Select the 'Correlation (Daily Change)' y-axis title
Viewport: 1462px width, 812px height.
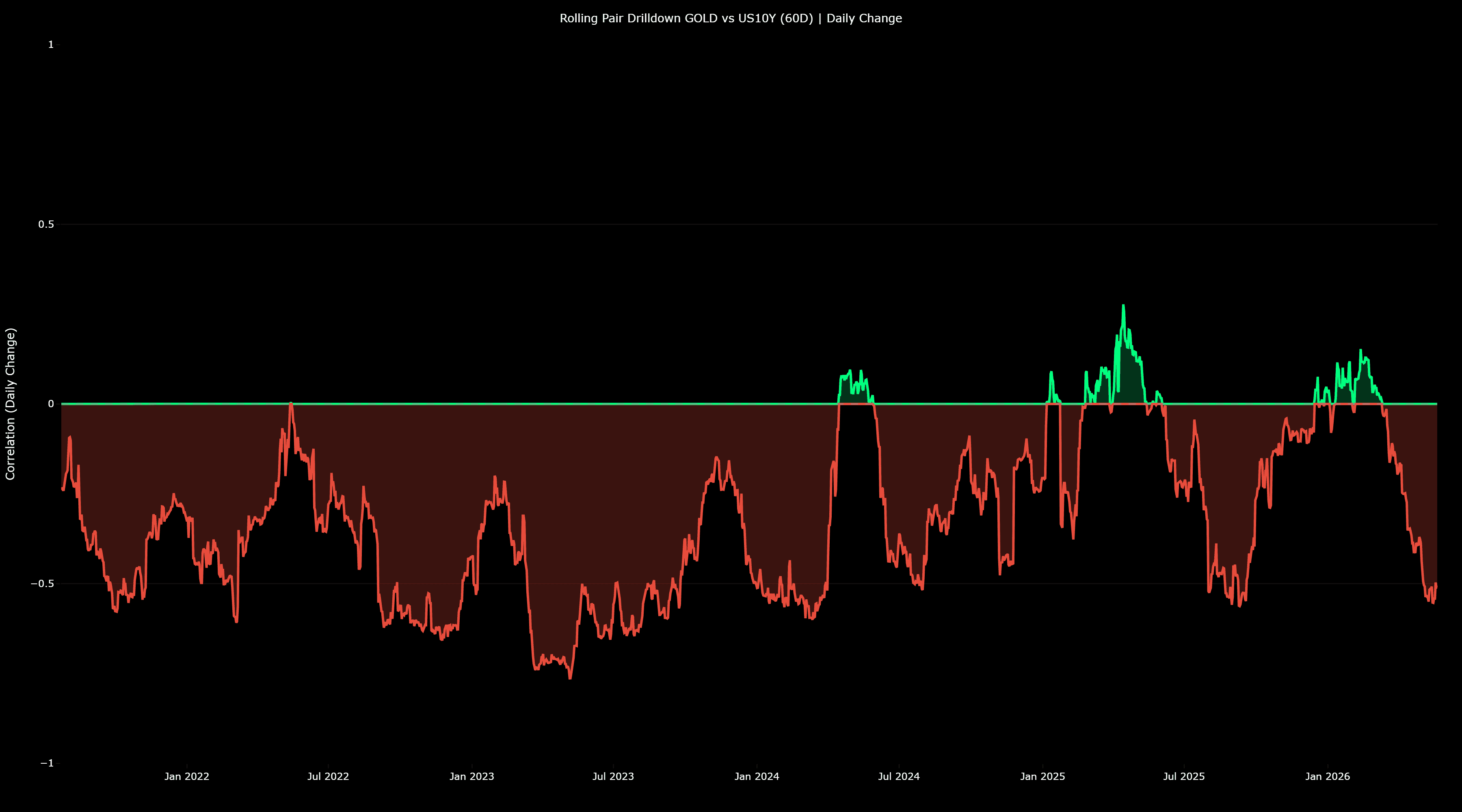click(x=10, y=404)
